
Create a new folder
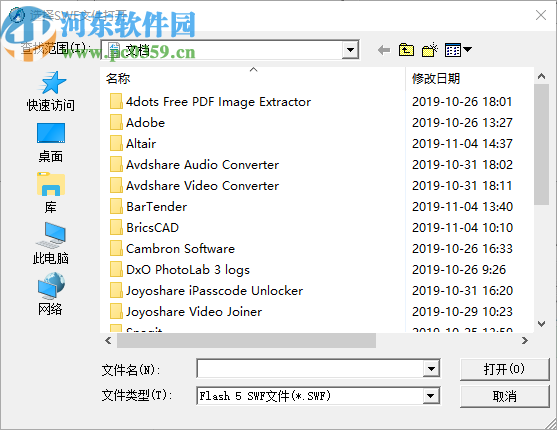point(429,50)
